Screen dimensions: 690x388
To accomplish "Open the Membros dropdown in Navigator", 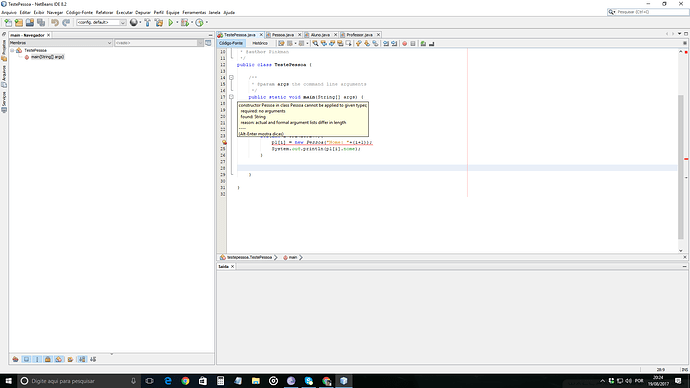I will coord(60,43).
